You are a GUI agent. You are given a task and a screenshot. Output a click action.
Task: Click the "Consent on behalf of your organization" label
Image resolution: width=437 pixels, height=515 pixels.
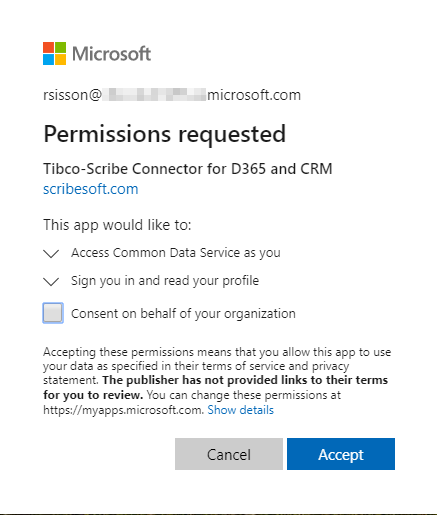point(183,314)
